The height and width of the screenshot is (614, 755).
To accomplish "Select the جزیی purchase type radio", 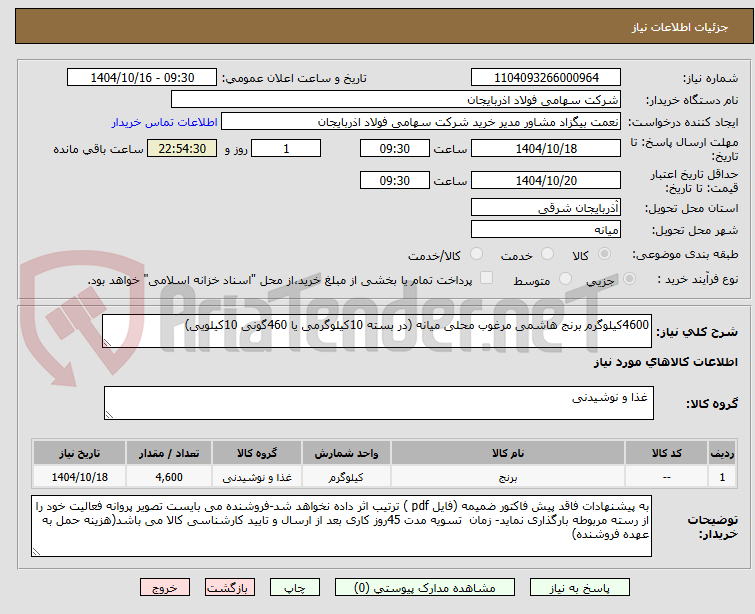I will click(629, 279).
